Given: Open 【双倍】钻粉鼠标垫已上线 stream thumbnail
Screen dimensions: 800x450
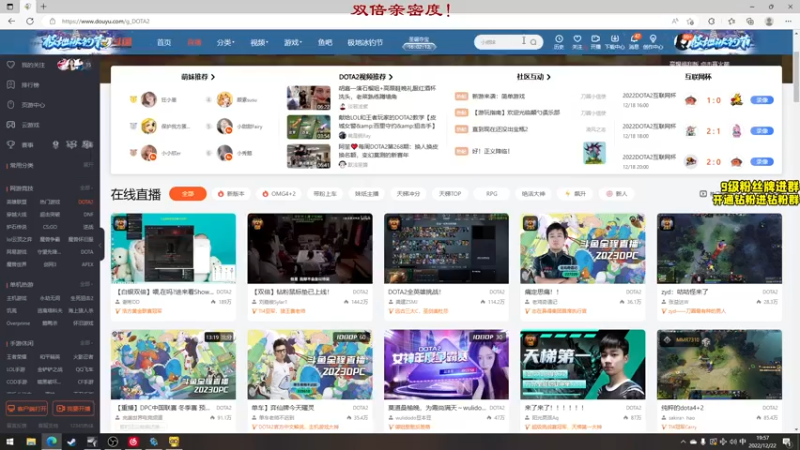Looking at the screenshot, I should click(x=310, y=248).
